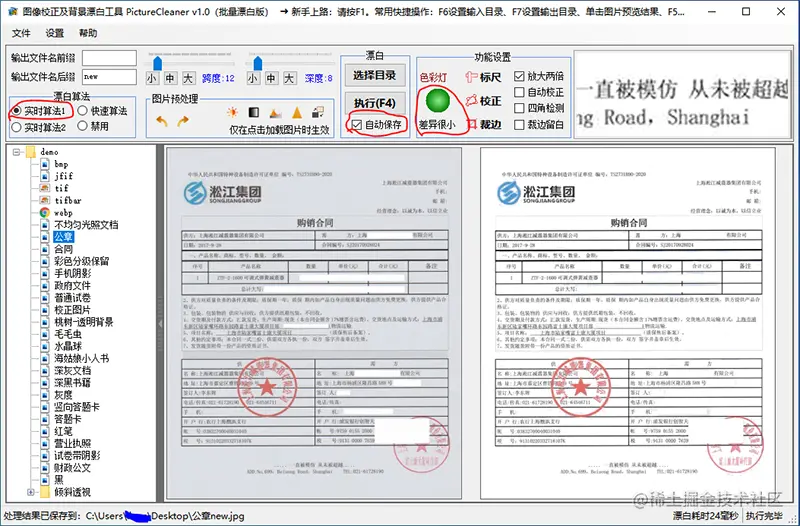
Task: Select the 桃树-透明背景 file
Action: click(84, 322)
